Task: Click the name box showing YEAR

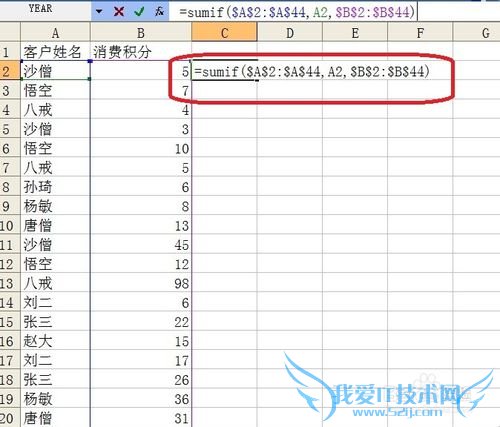Action: [x=41, y=9]
